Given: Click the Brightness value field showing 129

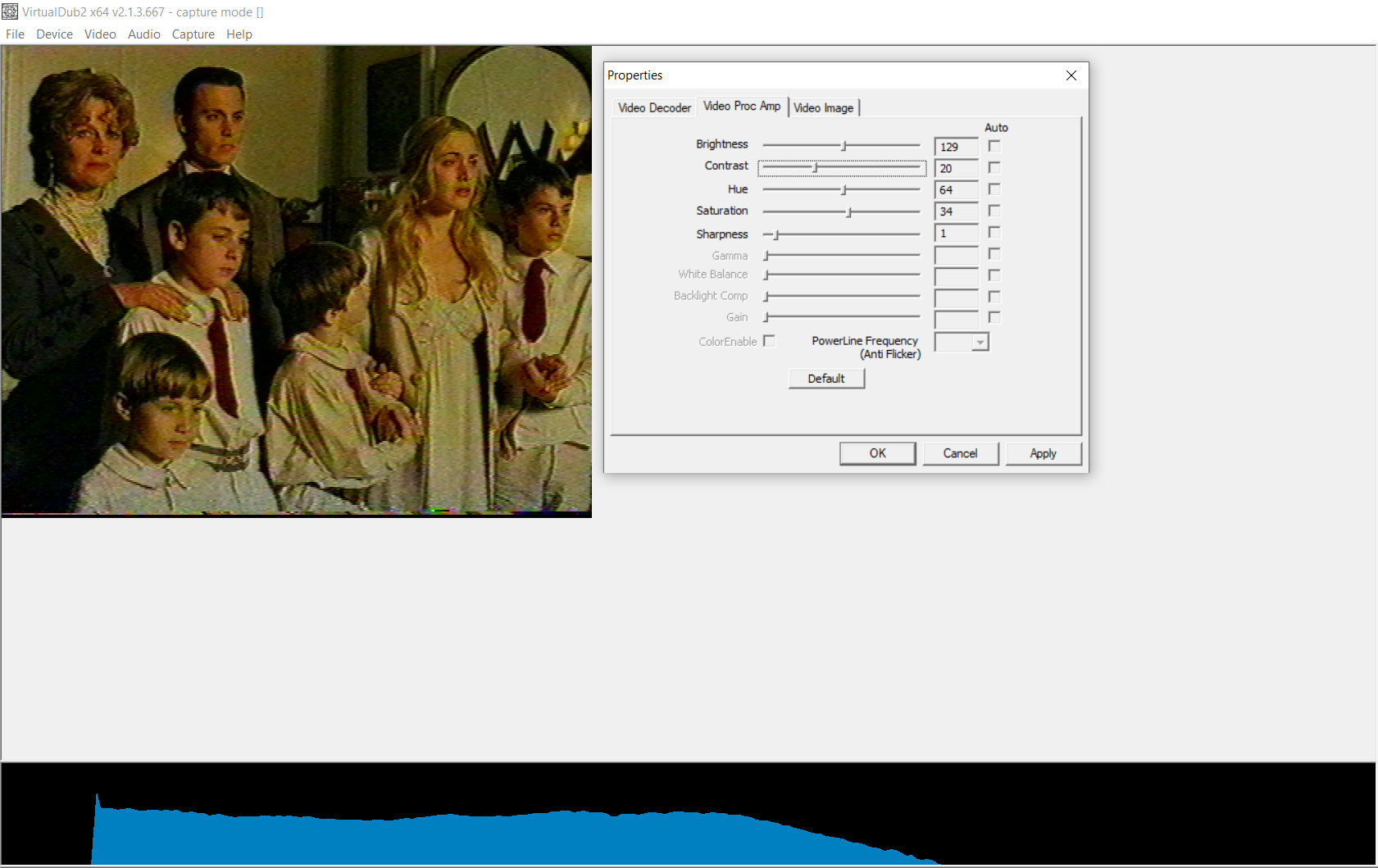Looking at the screenshot, I should click(957, 147).
